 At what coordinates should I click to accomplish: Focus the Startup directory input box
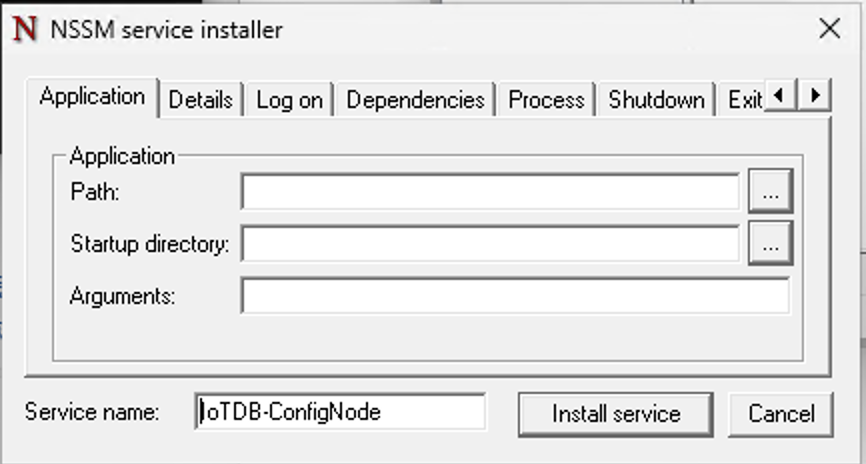point(490,243)
